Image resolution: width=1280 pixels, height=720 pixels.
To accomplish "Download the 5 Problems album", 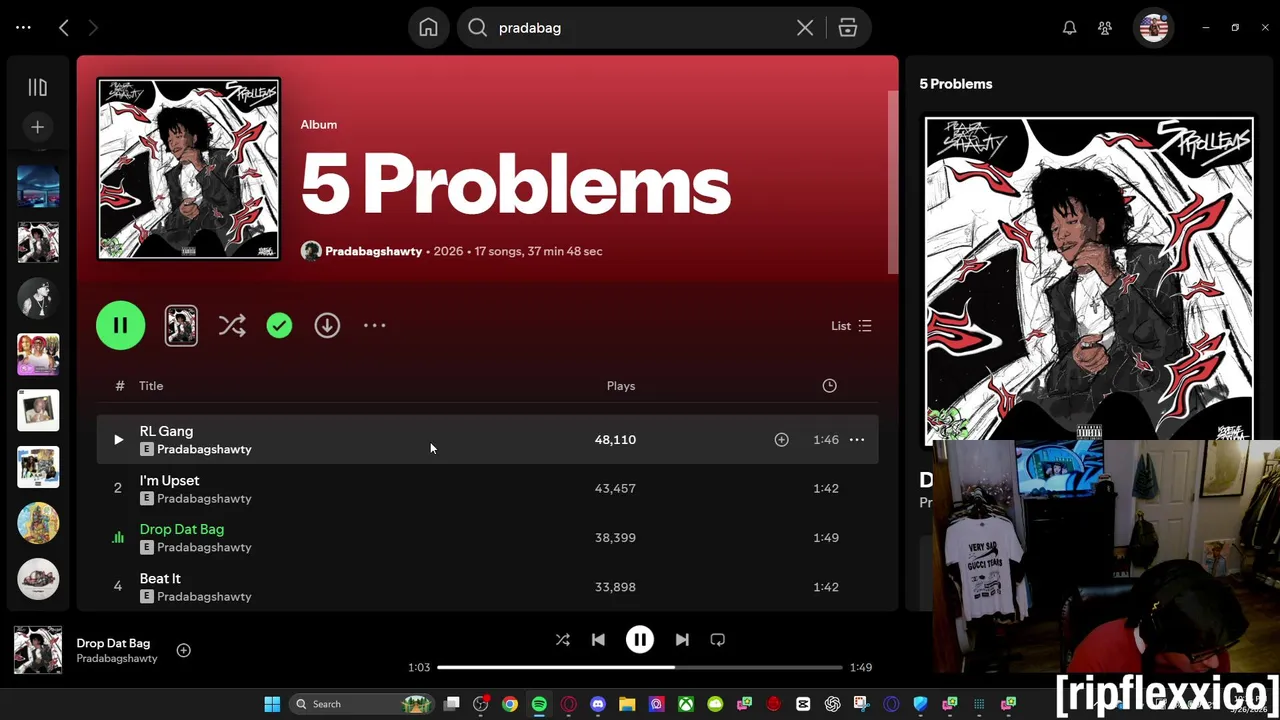I will (327, 325).
